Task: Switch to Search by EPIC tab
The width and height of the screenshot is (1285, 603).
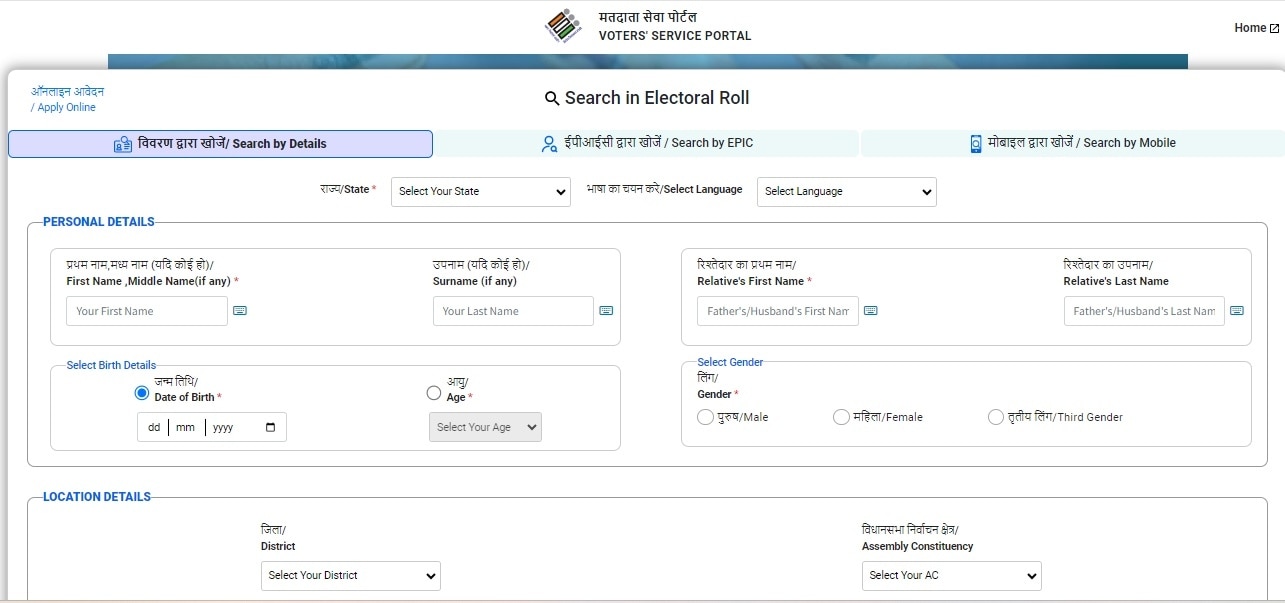Action: tap(646, 143)
